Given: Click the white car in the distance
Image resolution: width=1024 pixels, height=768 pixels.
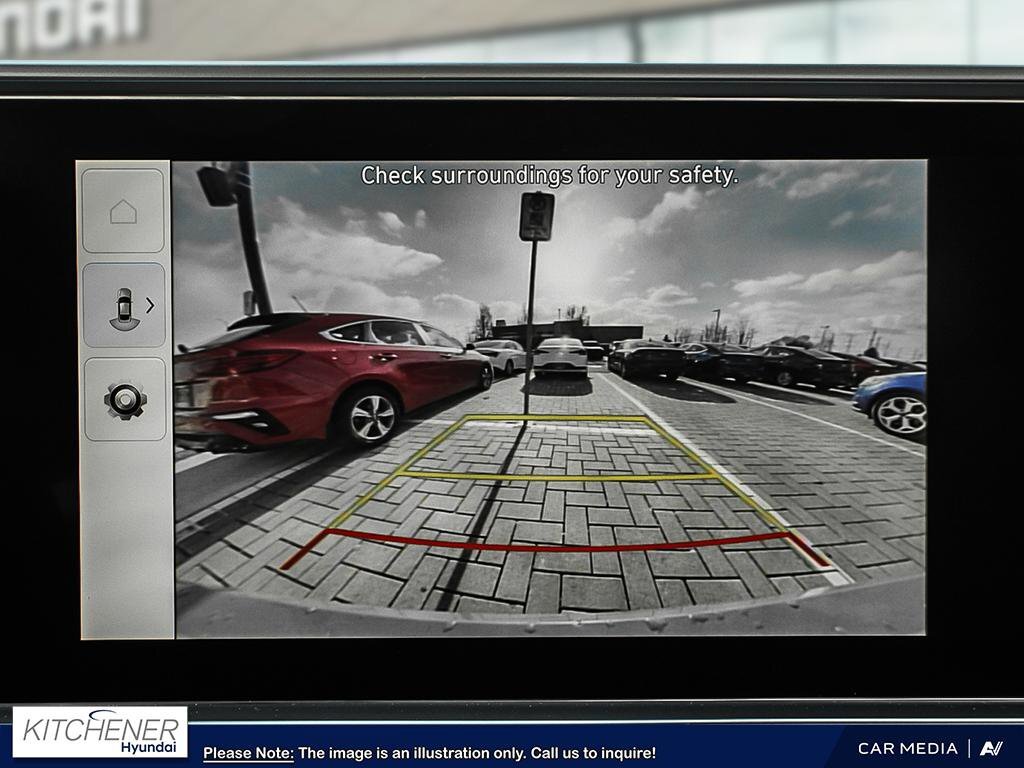Looking at the screenshot, I should [561, 357].
